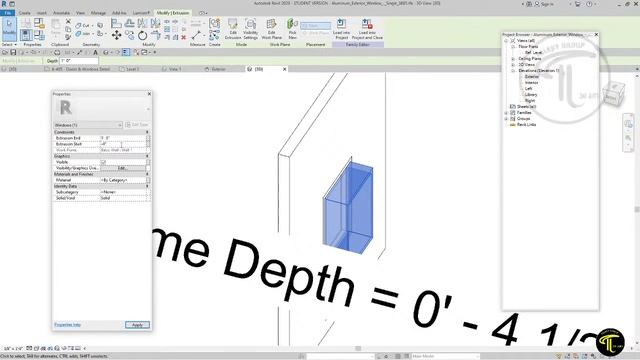The width and height of the screenshot is (640, 360).
Task: Open the Insert ribbon tab
Action: [x=42, y=13]
